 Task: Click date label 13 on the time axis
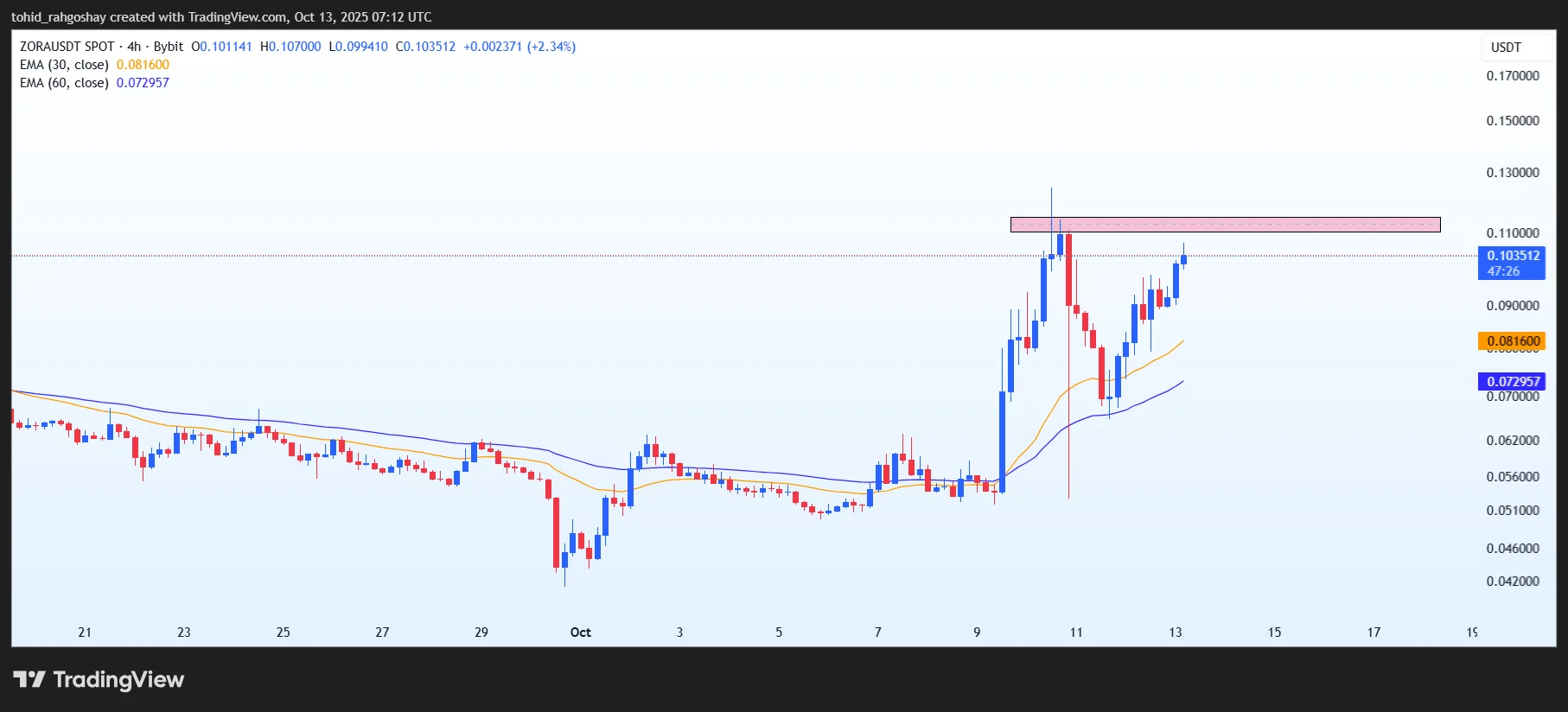pyautogui.click(x=1175, y=633)
